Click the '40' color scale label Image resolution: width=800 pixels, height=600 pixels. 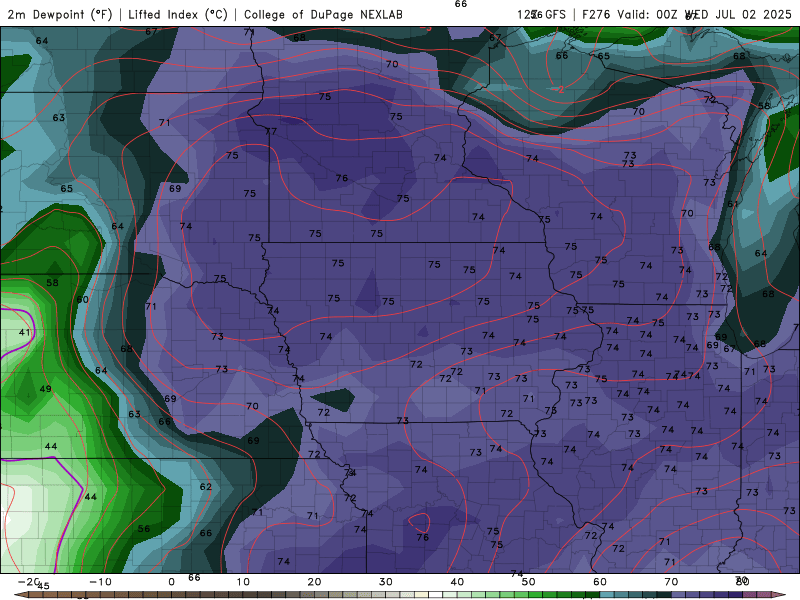pos(457,582)
